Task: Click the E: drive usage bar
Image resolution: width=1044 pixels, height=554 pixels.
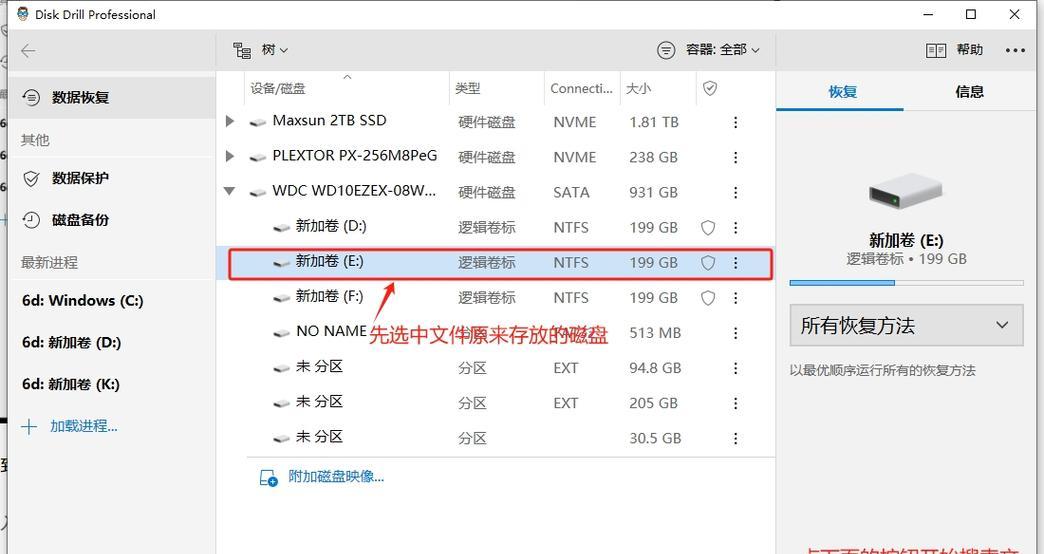Action: pos(906,283)
